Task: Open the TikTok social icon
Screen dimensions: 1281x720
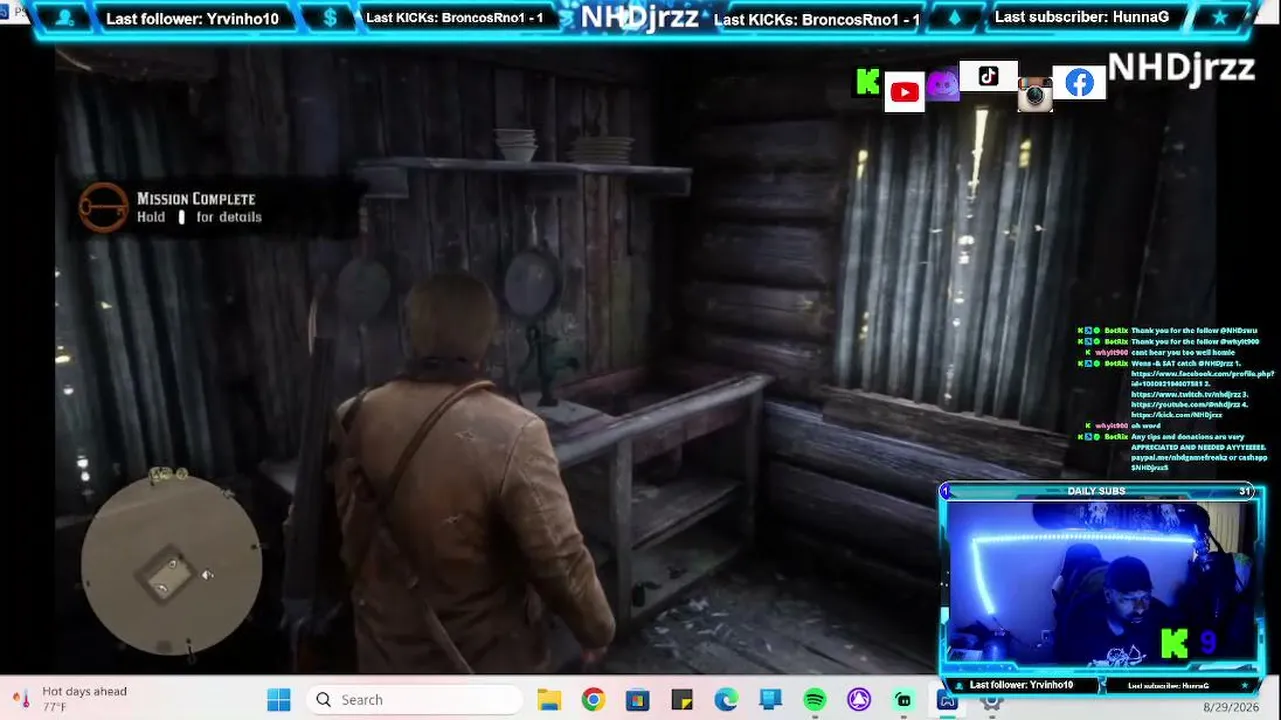Action: (x=988, y=76)
